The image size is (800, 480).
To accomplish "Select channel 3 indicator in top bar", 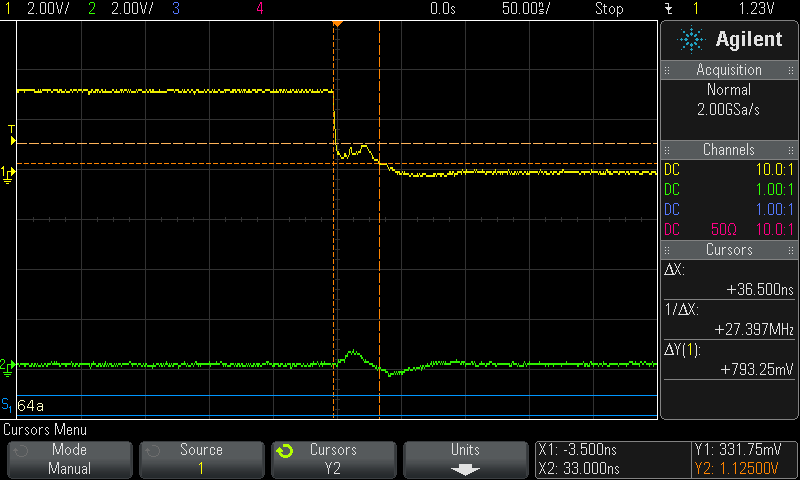I will [176, 9].
